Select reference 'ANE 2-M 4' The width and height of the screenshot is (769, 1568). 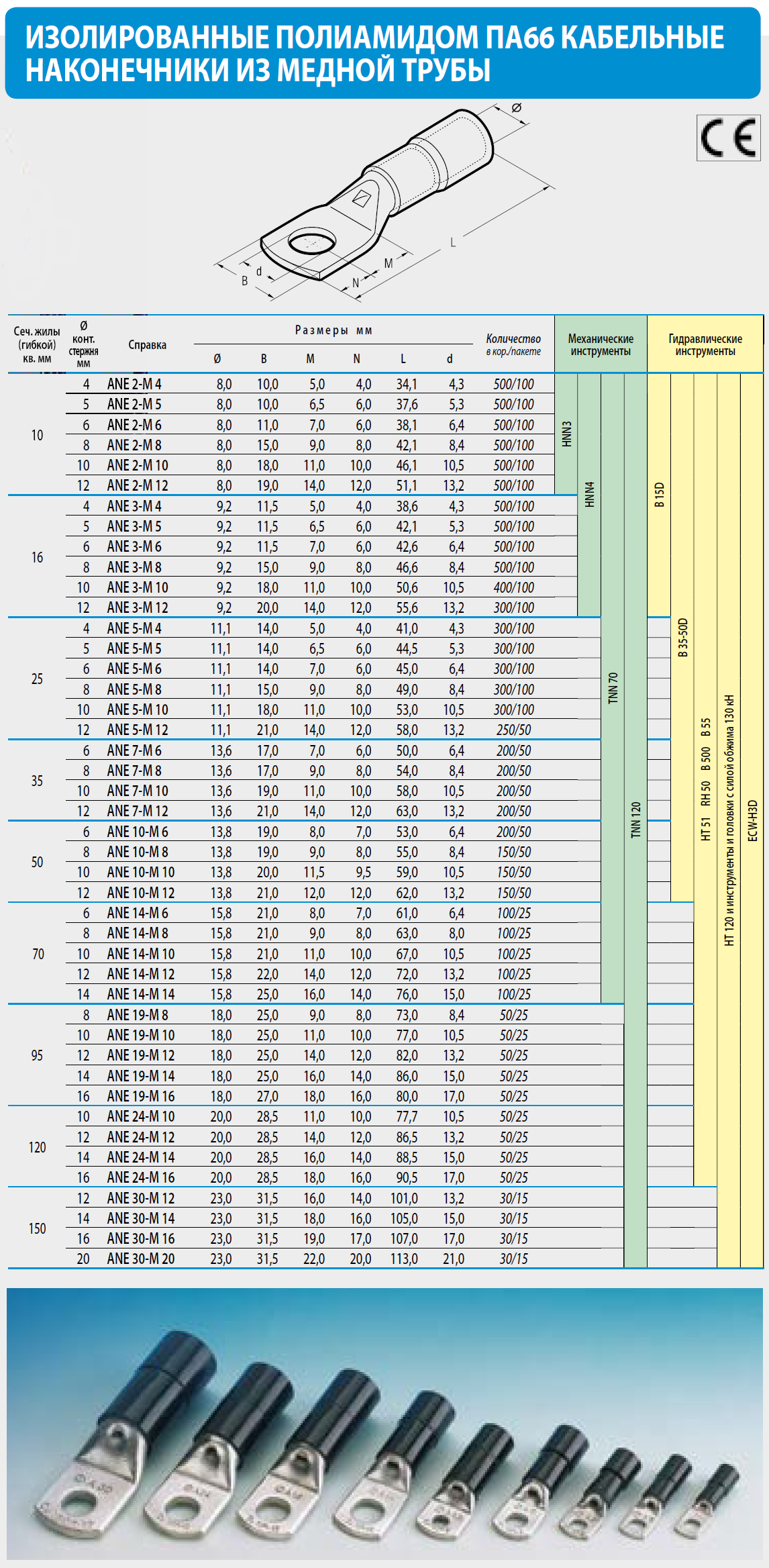pyautogui.click(x=134, y=384)
